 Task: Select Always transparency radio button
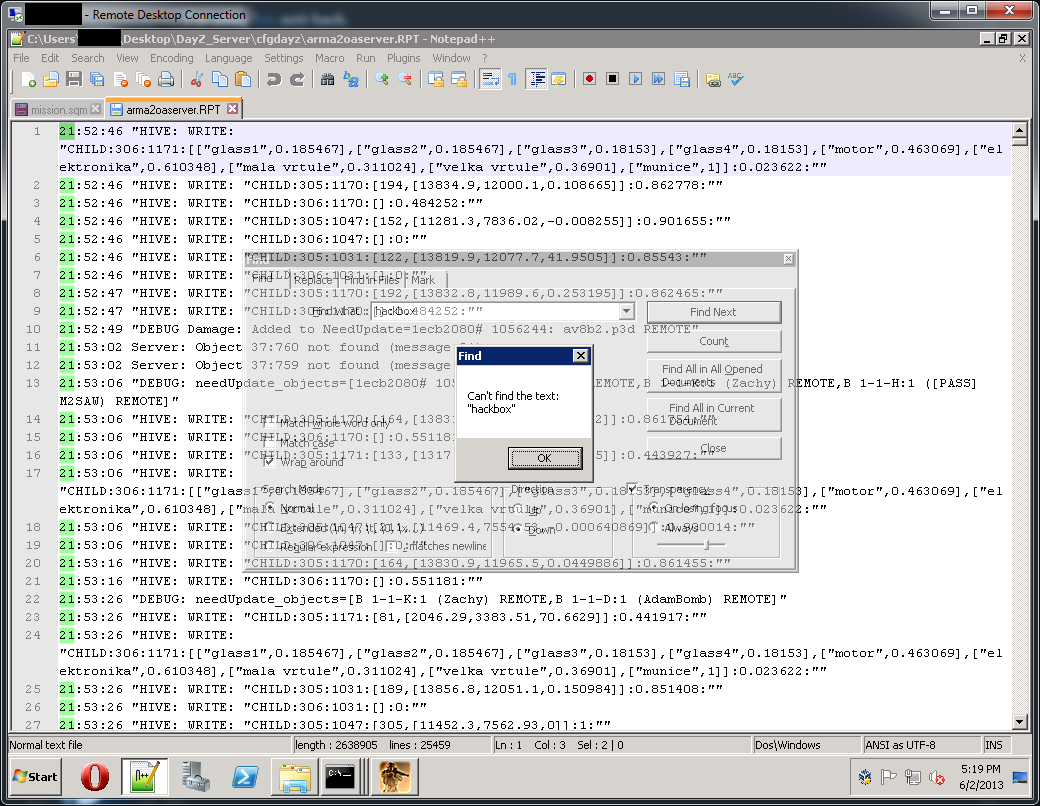coord(654,528)
